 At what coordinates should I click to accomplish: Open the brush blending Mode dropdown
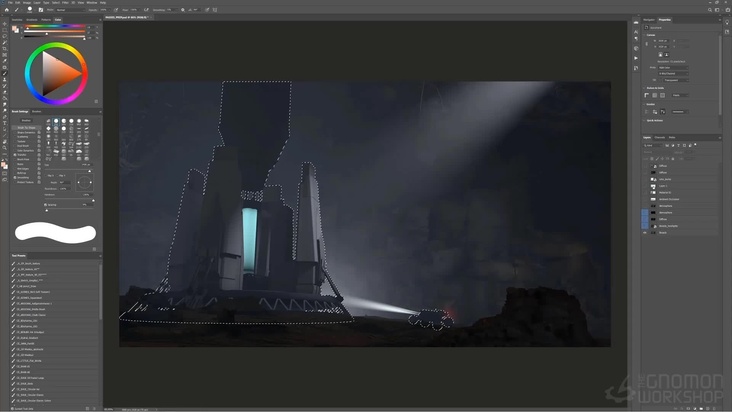pyautogui.click(x=70, y=9)
